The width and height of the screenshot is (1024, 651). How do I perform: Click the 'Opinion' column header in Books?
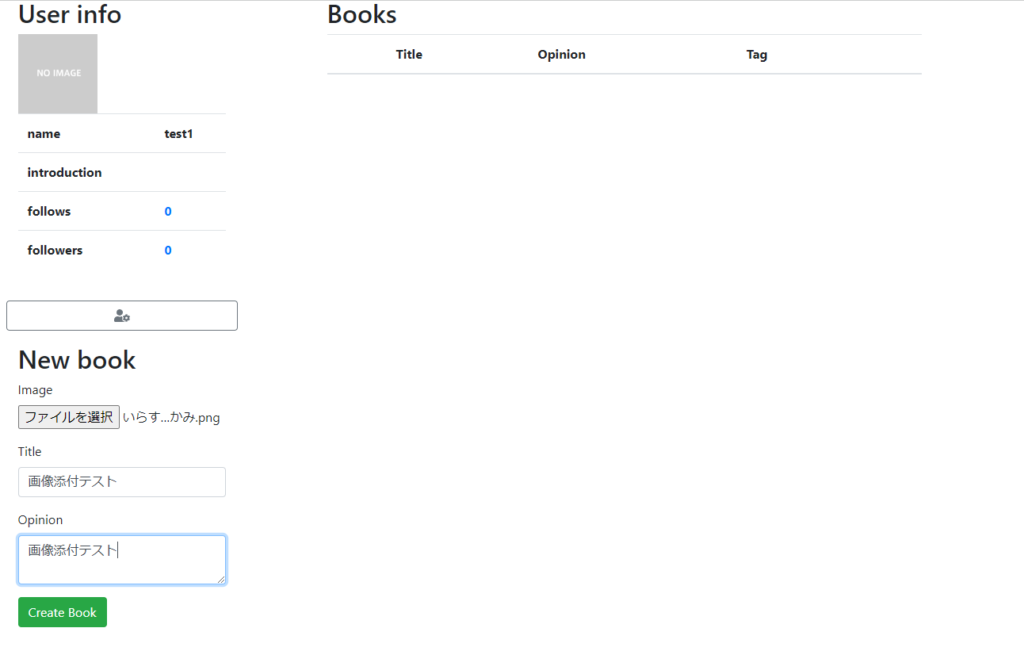click(x=562, y=55)
